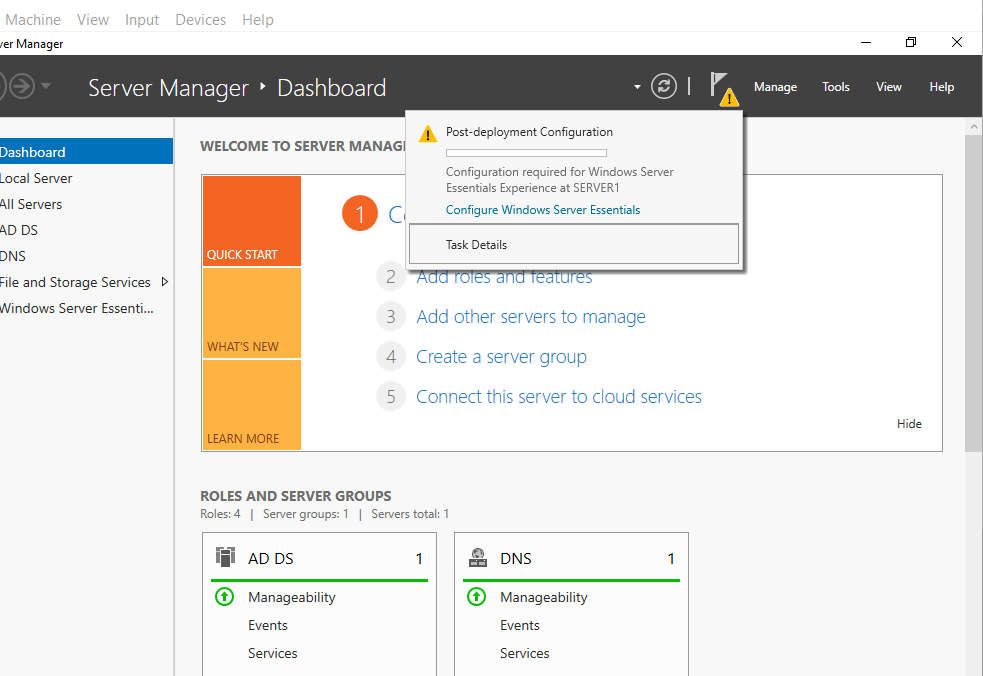Screen dimensions: 983x676
Task: Open Task Details in the notification popup
Action: (574, 244)
